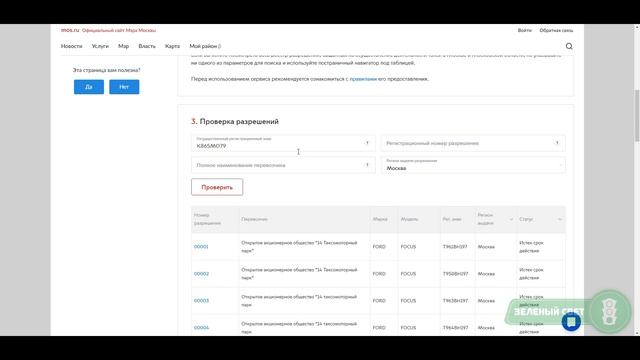
Task: Focus the Полное наименование перевозчика field
Action: point(283,165)
